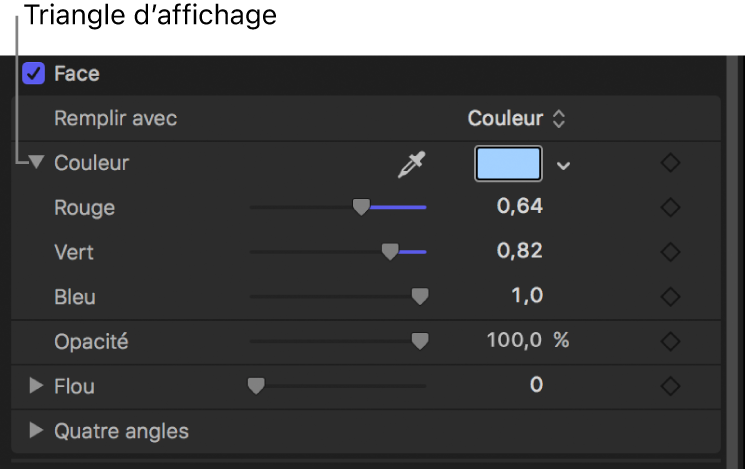Add keyframe for Bleu value
745x471 pixels.
click(x=671, y=296)
